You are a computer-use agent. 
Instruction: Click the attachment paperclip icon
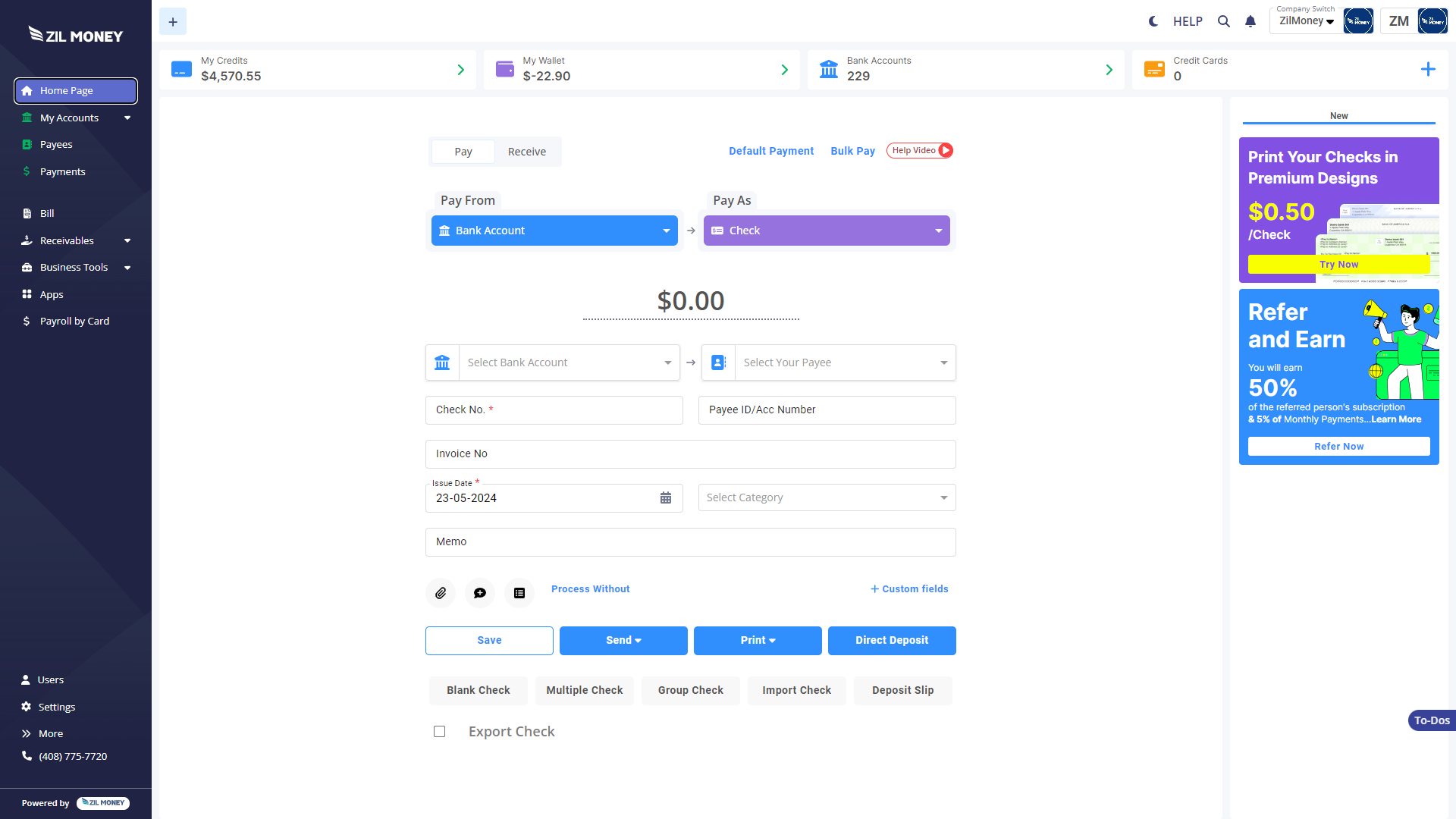coord(441,593)
